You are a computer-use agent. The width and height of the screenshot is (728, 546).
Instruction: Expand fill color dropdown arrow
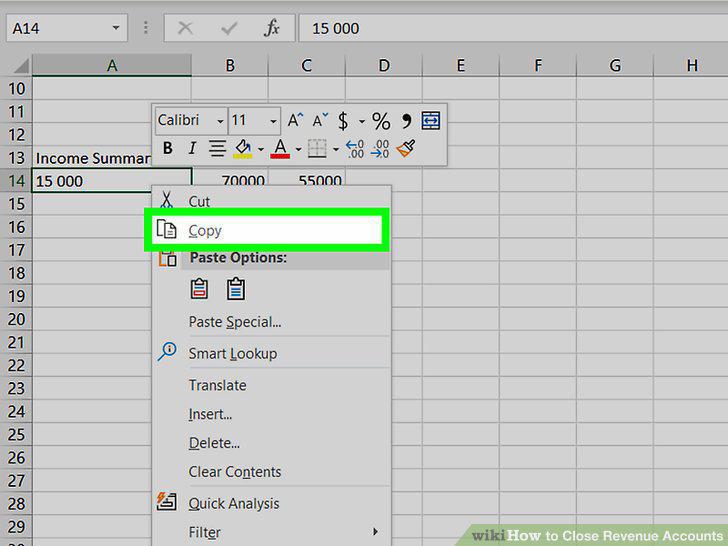(x=260, y=149)
